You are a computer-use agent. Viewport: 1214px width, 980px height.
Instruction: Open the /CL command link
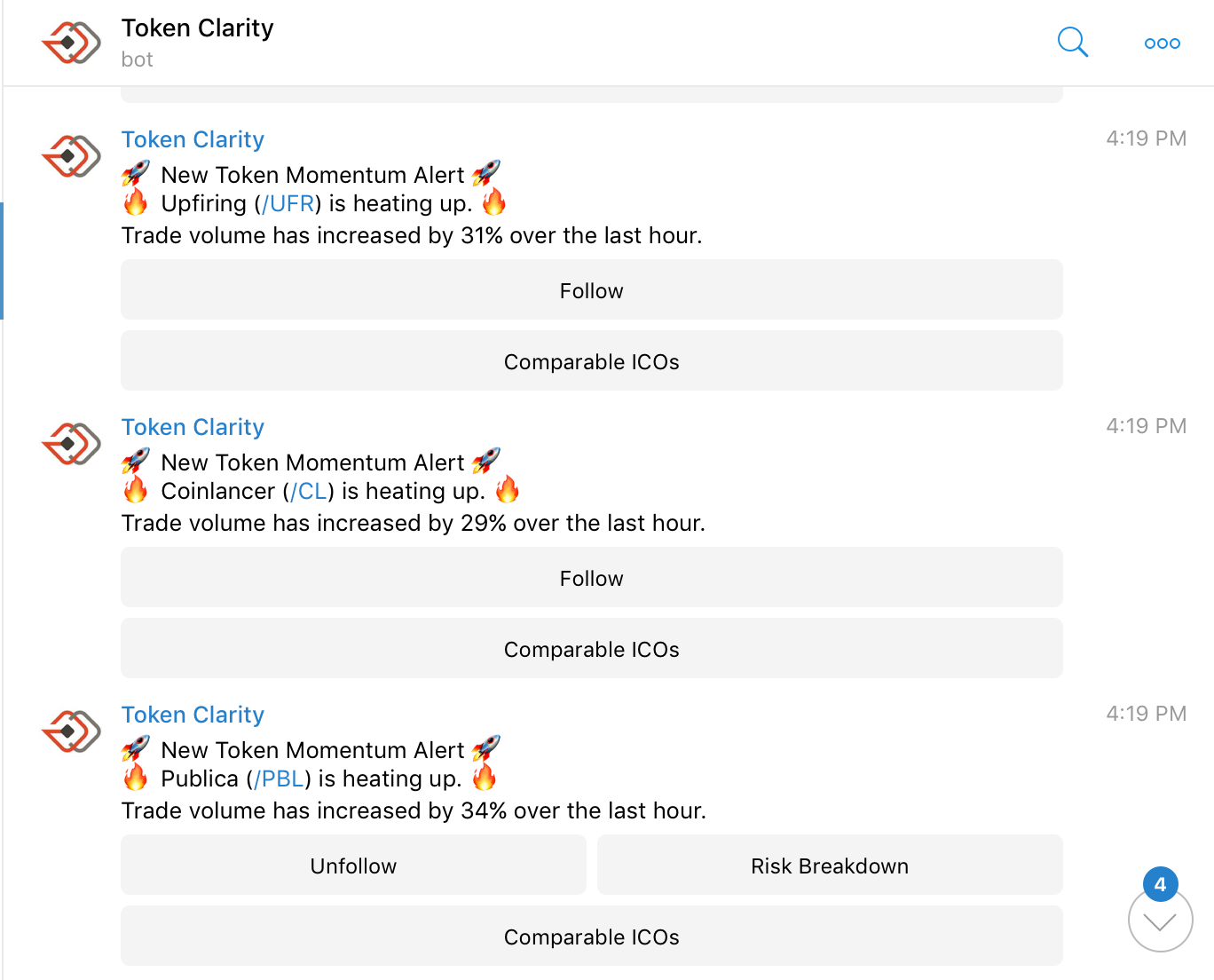click(x=309, y=492)
